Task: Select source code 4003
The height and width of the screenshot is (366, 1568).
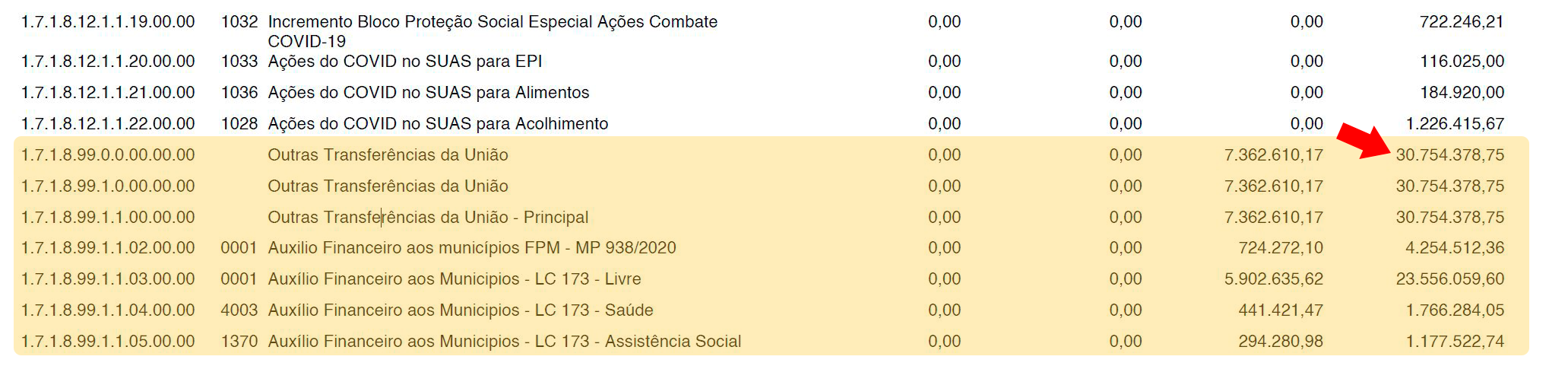Action: 239,310
